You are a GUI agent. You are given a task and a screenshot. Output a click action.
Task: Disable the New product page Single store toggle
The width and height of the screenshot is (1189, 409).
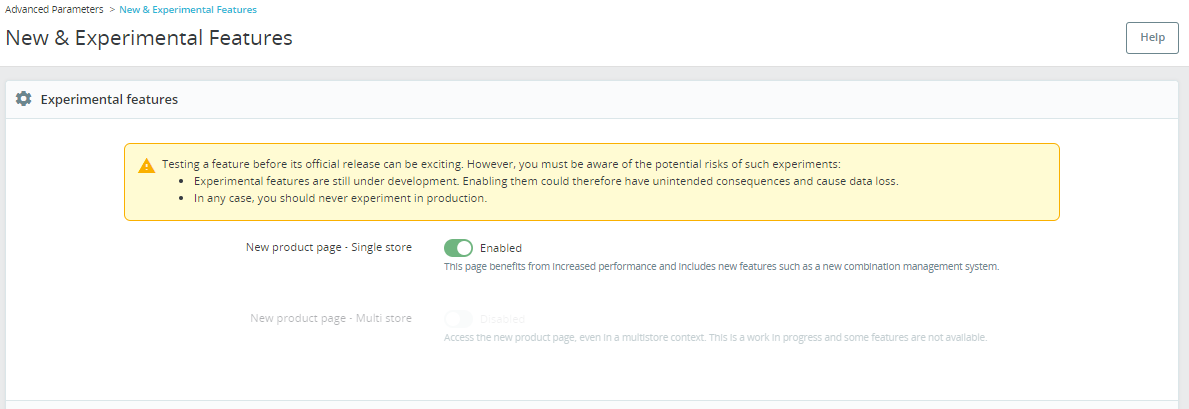click(x=458, y=248)
